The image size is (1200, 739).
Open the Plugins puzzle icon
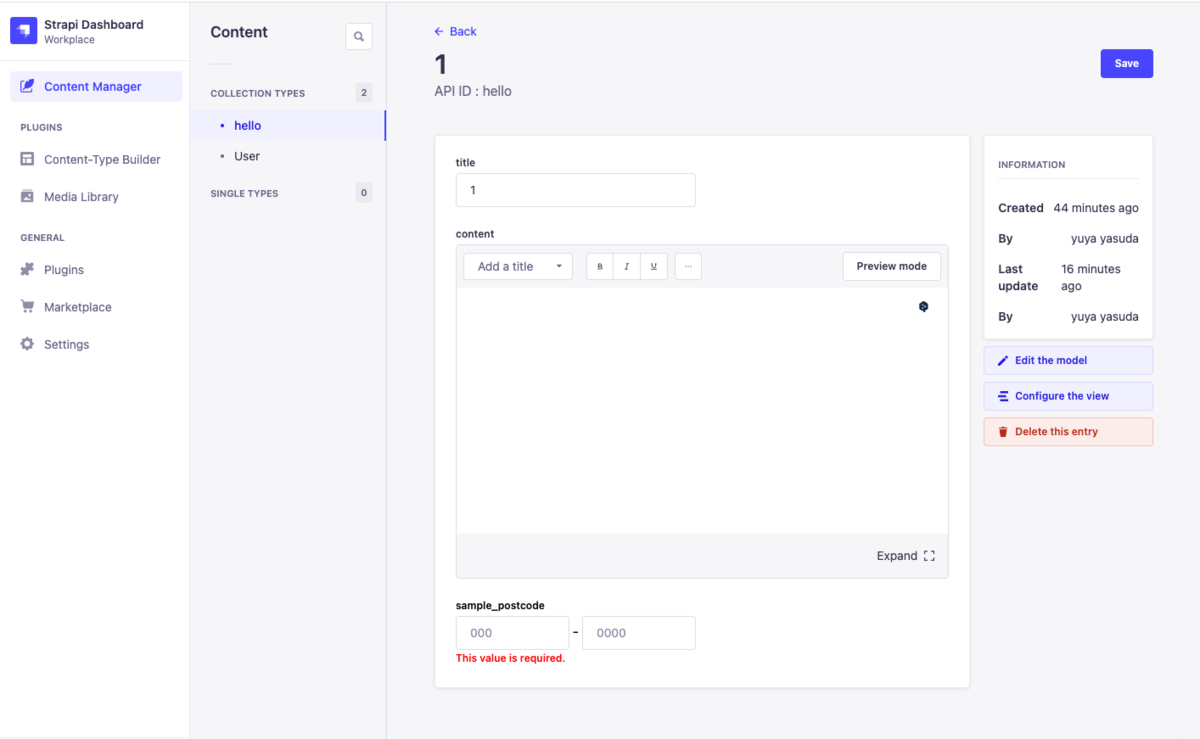coord(27,270)
